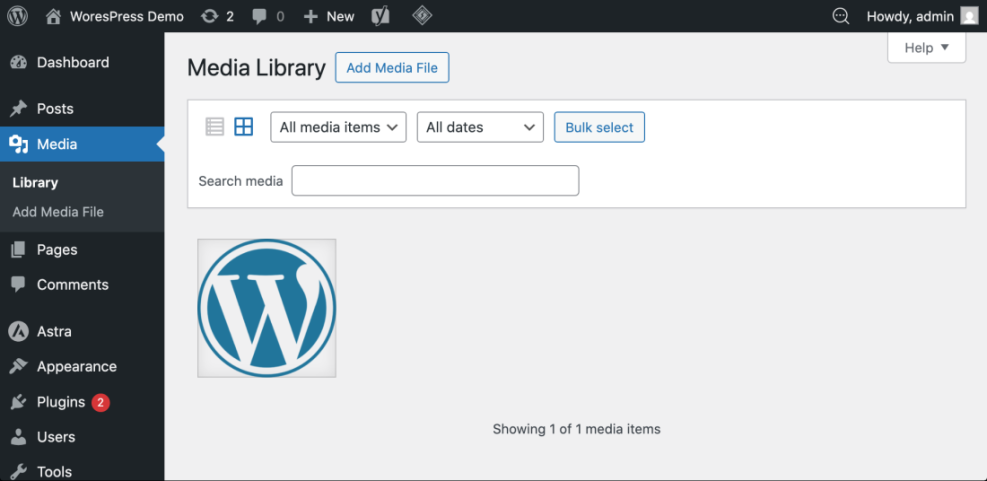Viewport: 987px width, 481px height.
Task: Open Add Media File in sidebar submenu
Action: 58,212
